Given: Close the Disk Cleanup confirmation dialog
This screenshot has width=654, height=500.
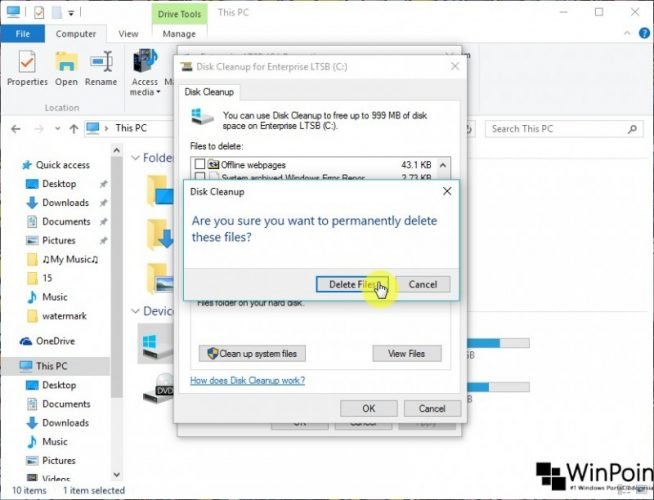Looking at the screenshot, I should pyautogui.click(x=447, y=191).
